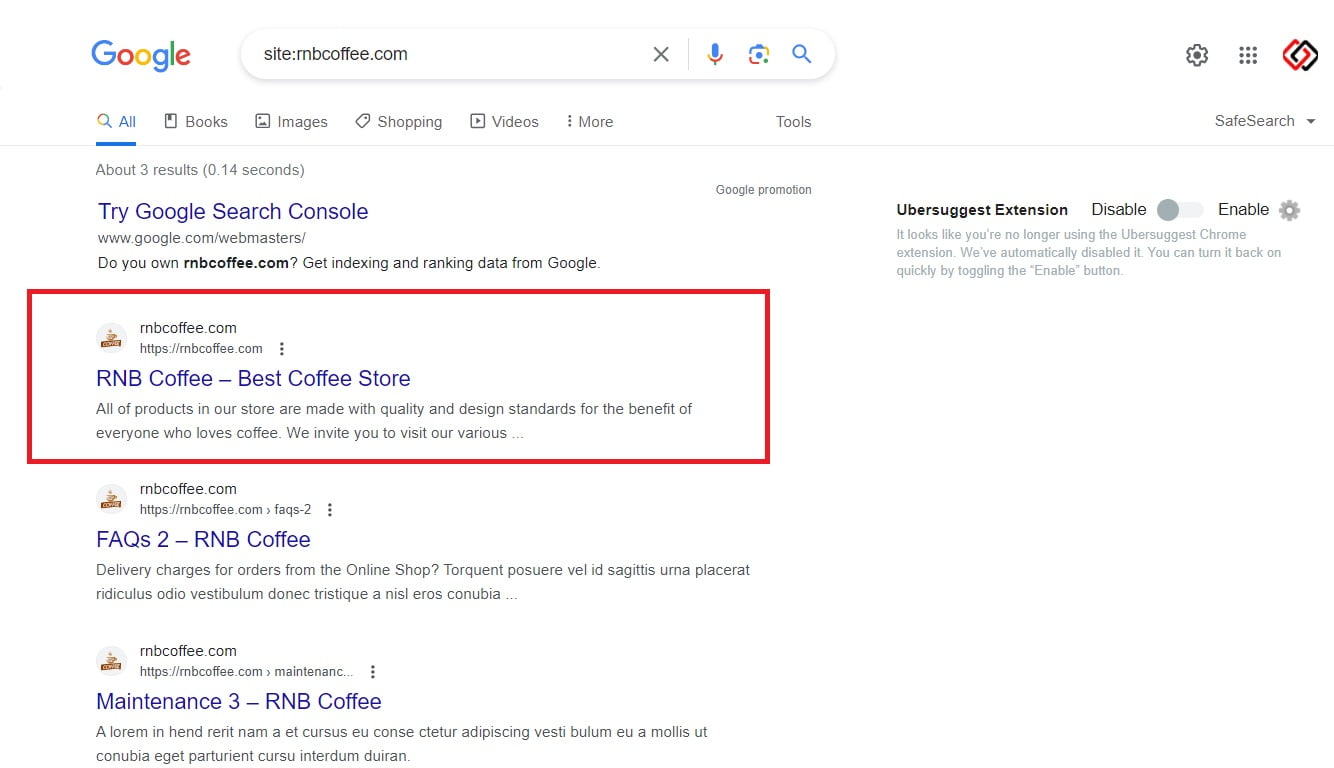Click the 'About 3 results' stats text
The height and width of the screenshot is (768, 1334).
pos(200,170)
